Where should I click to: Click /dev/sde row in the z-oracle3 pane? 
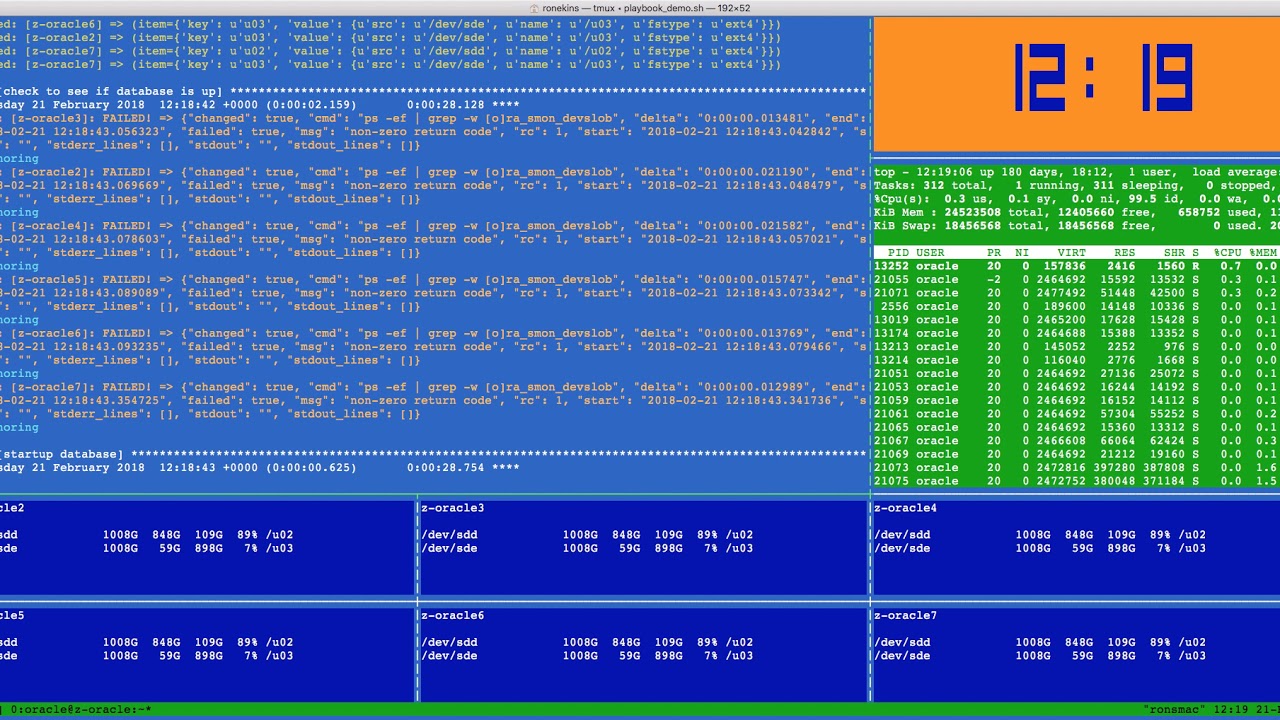click(587, 548)
